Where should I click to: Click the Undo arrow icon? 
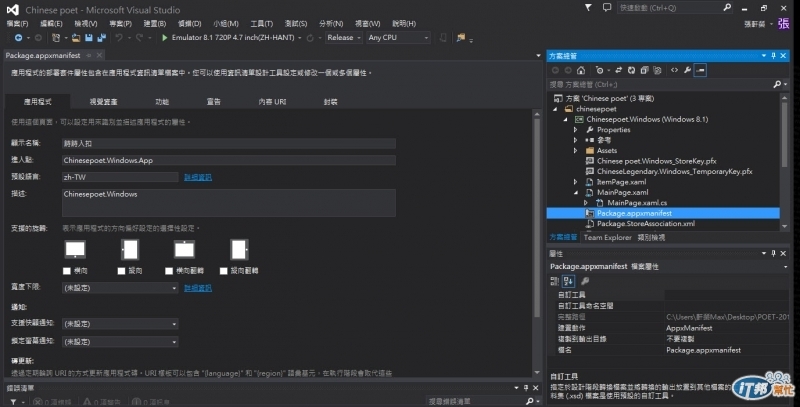[119, 38]
